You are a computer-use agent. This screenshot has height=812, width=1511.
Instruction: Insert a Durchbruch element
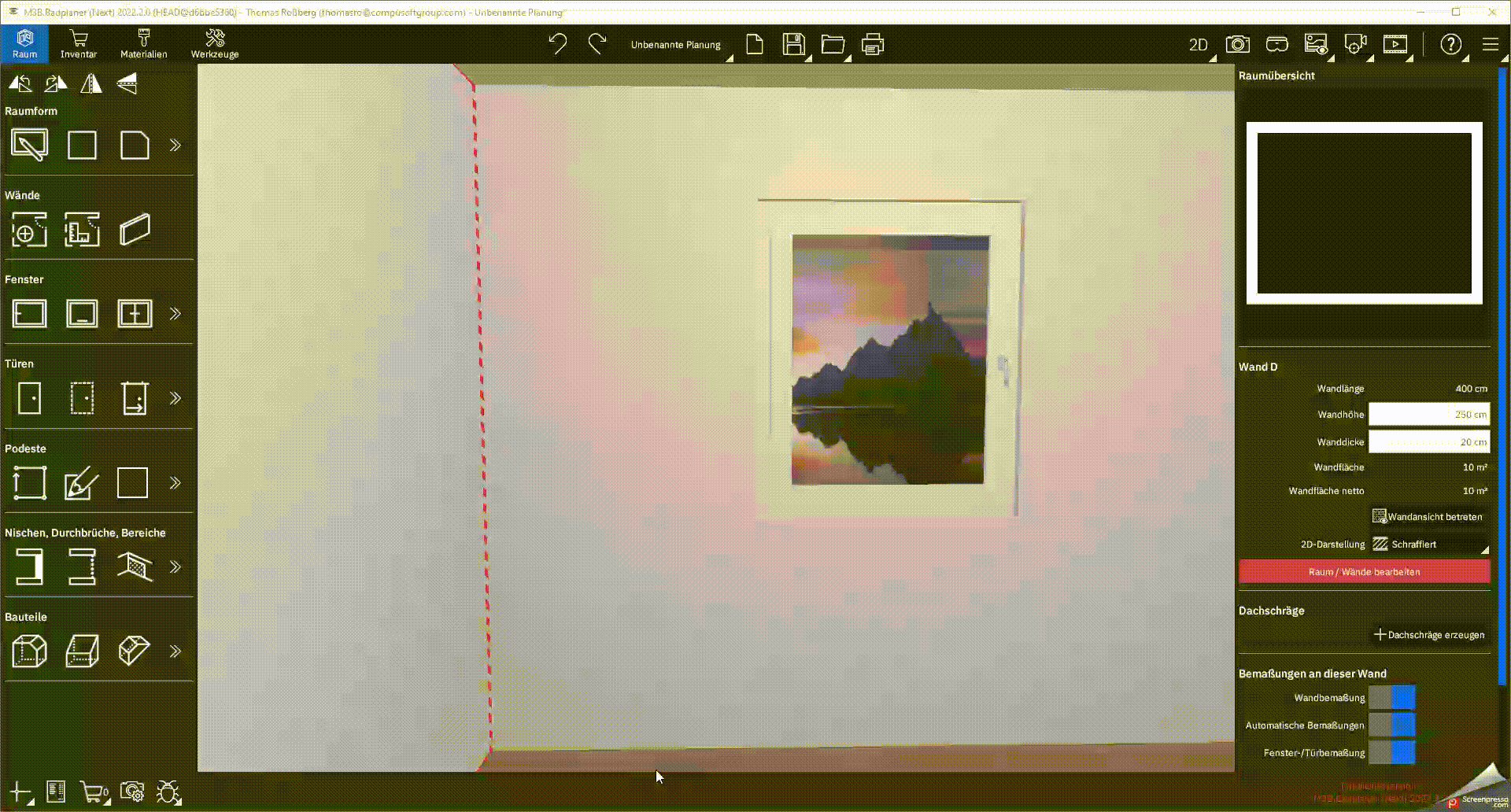click(82, 567)
